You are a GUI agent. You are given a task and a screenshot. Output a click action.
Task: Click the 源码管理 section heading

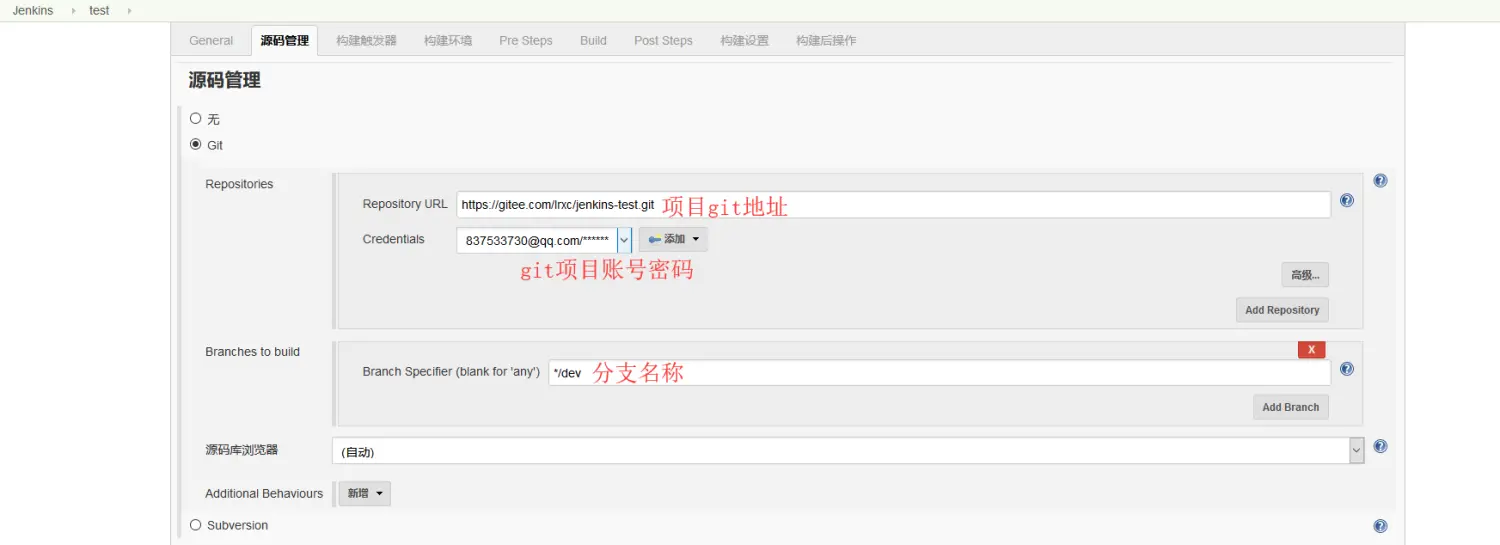point(225,81)
